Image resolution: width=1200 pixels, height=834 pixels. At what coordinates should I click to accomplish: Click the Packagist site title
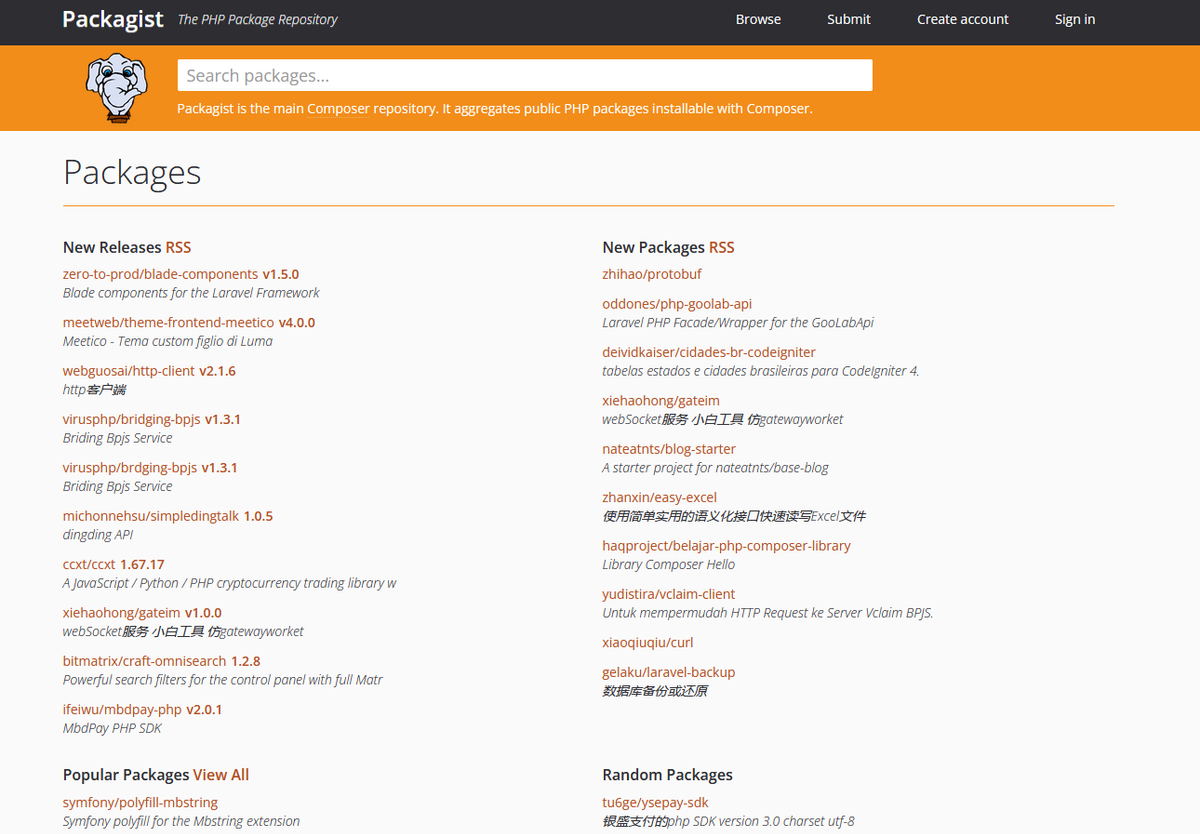pyautogui.click(x=113, y=19)
